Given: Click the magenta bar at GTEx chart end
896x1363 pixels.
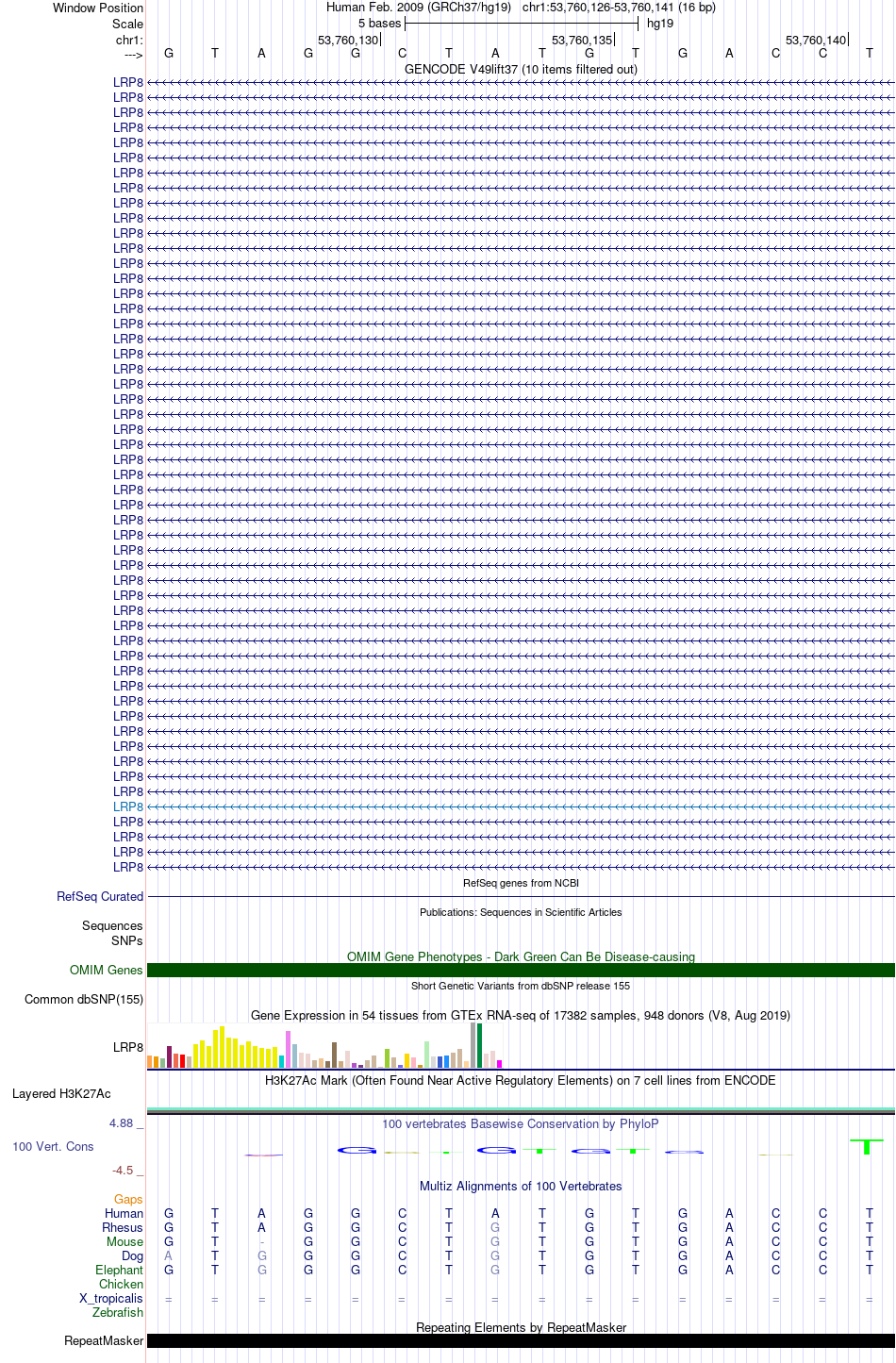Looking at the screenshot, I should (500, 1064).
